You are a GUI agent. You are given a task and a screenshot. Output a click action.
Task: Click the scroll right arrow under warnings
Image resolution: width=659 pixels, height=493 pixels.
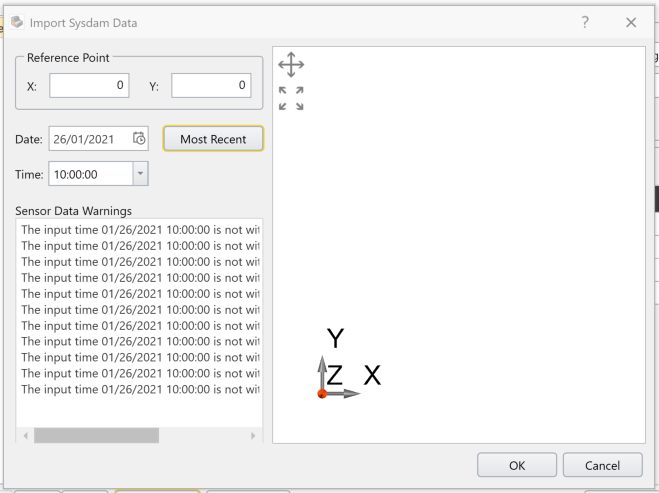[253, 436]
